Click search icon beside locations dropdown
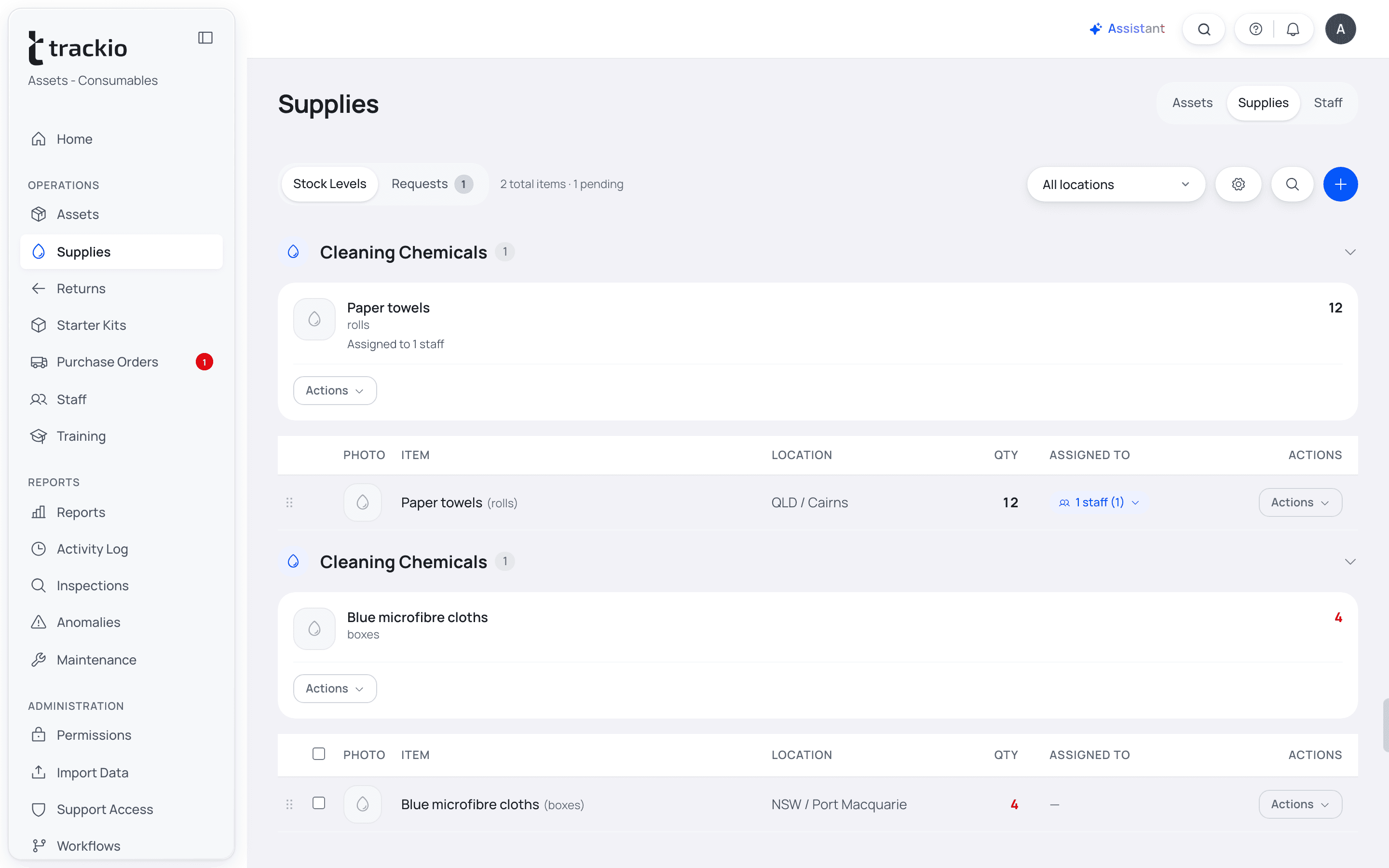The height and width of the screenshot is (868, 1389). pyautogui.click(x=1292, y=184)
